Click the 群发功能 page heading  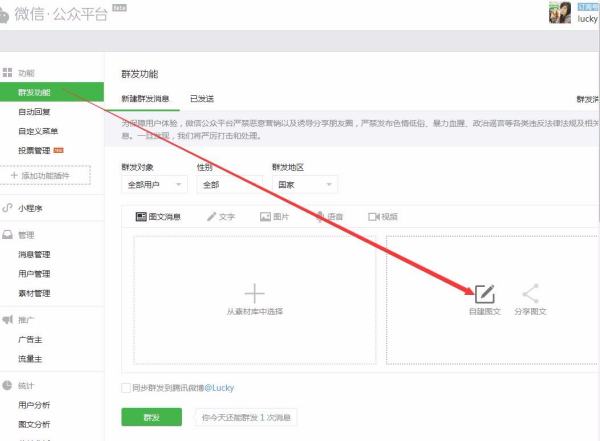pyautogui.click(x=140, y=74)
